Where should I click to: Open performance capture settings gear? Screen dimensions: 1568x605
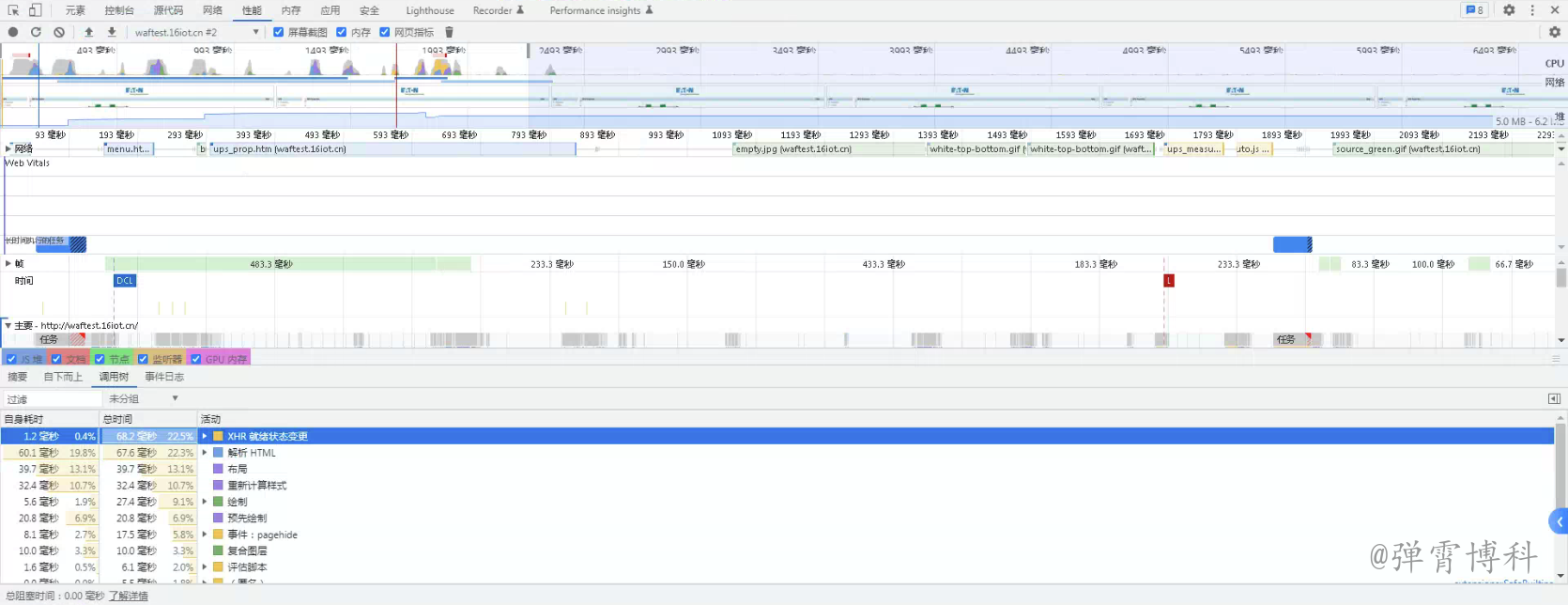coord(1555,32)
